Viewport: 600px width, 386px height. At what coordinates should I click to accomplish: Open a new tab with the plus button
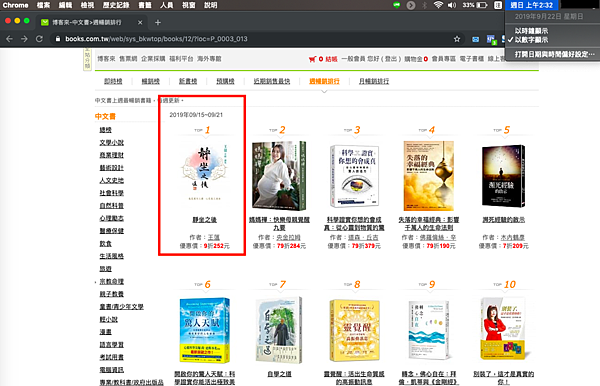(158, 23)
